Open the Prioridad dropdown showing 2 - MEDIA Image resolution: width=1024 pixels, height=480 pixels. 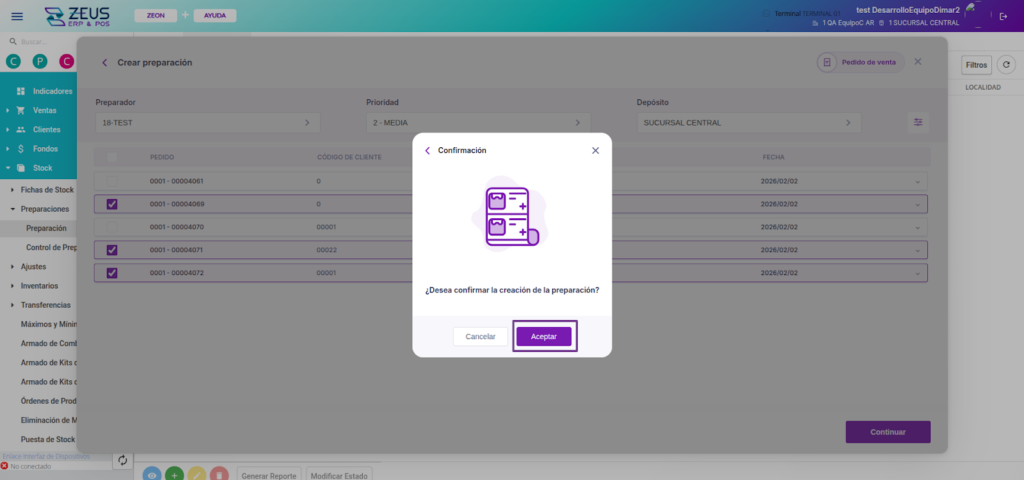pos(477,122)
